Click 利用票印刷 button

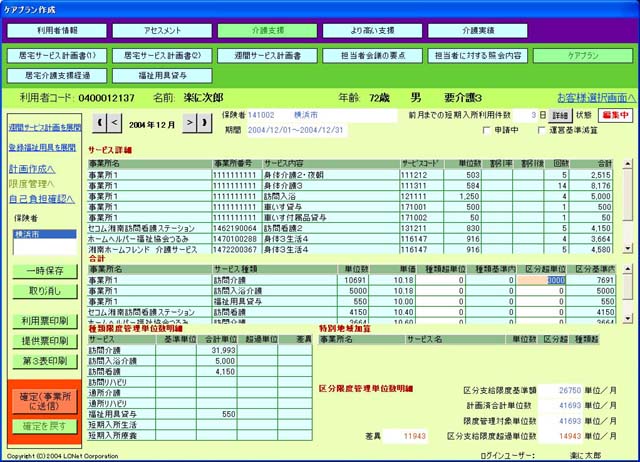click(45, 321)
